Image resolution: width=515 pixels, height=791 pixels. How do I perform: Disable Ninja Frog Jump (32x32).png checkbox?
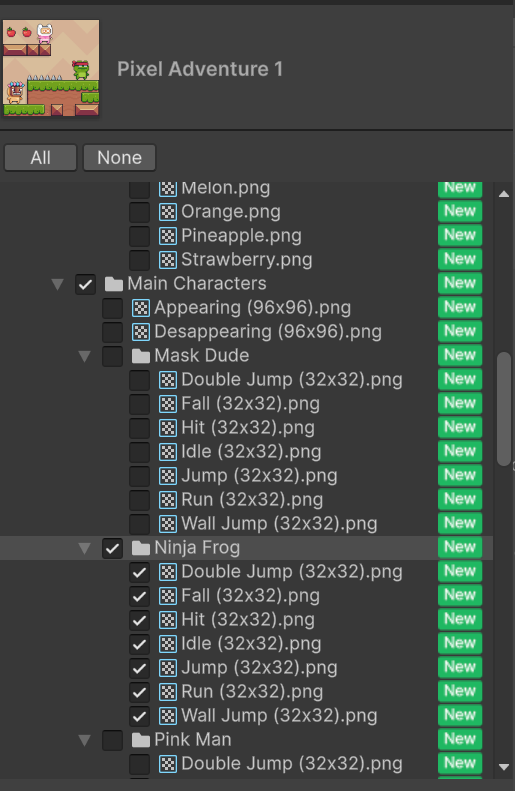tap(139, 668)
